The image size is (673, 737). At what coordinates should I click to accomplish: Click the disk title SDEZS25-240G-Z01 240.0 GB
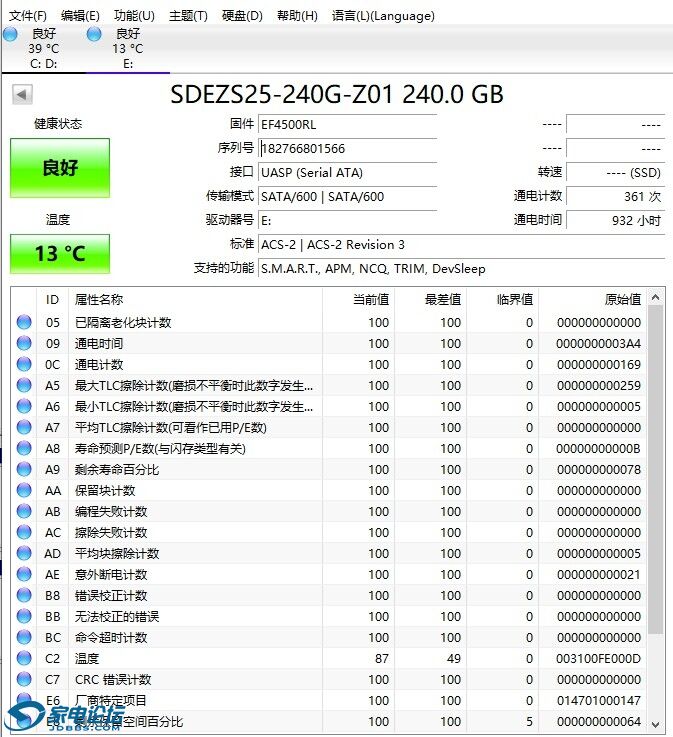pyautogui.click(x=336, y=94)
